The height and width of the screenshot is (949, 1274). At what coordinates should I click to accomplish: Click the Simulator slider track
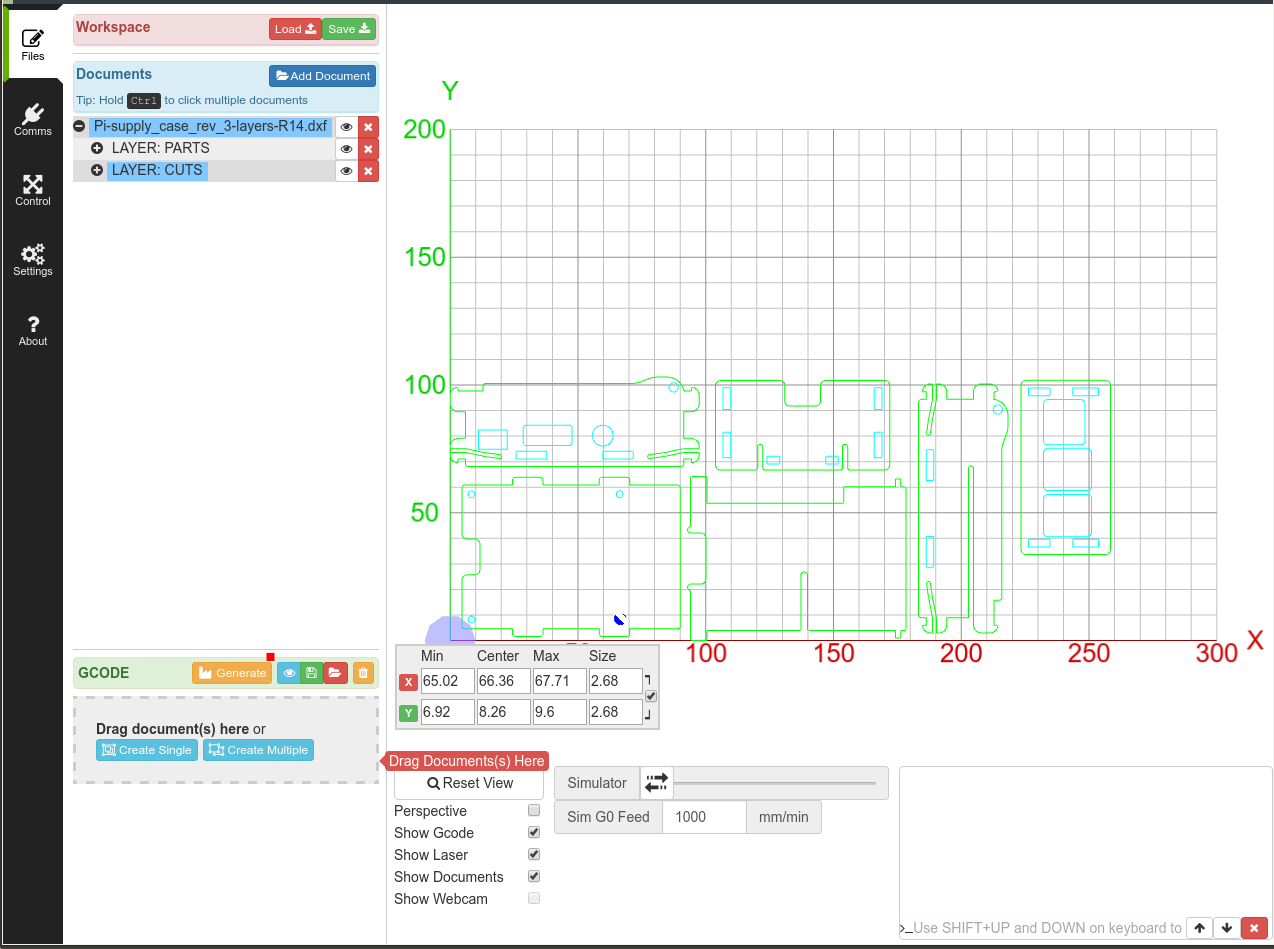(775, 783)
